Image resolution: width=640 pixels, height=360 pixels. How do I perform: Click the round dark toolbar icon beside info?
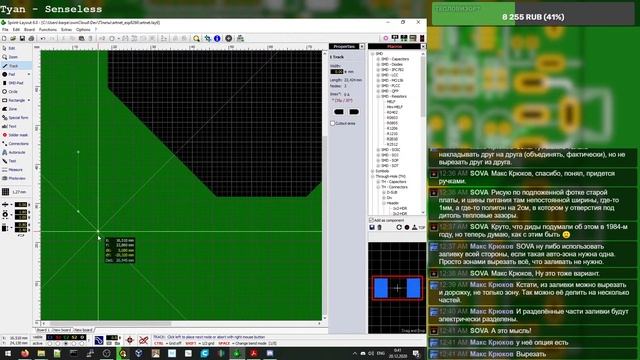click(229, 38)
